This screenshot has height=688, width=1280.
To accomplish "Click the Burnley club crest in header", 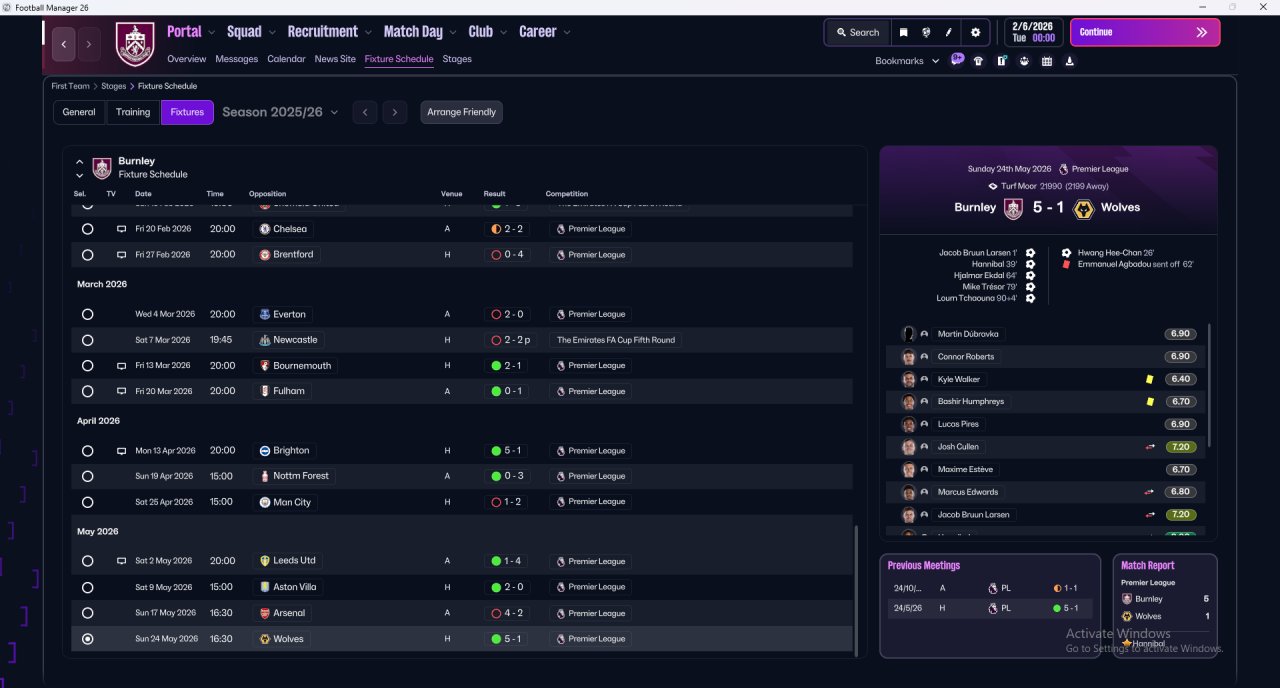I will point(135,44).
